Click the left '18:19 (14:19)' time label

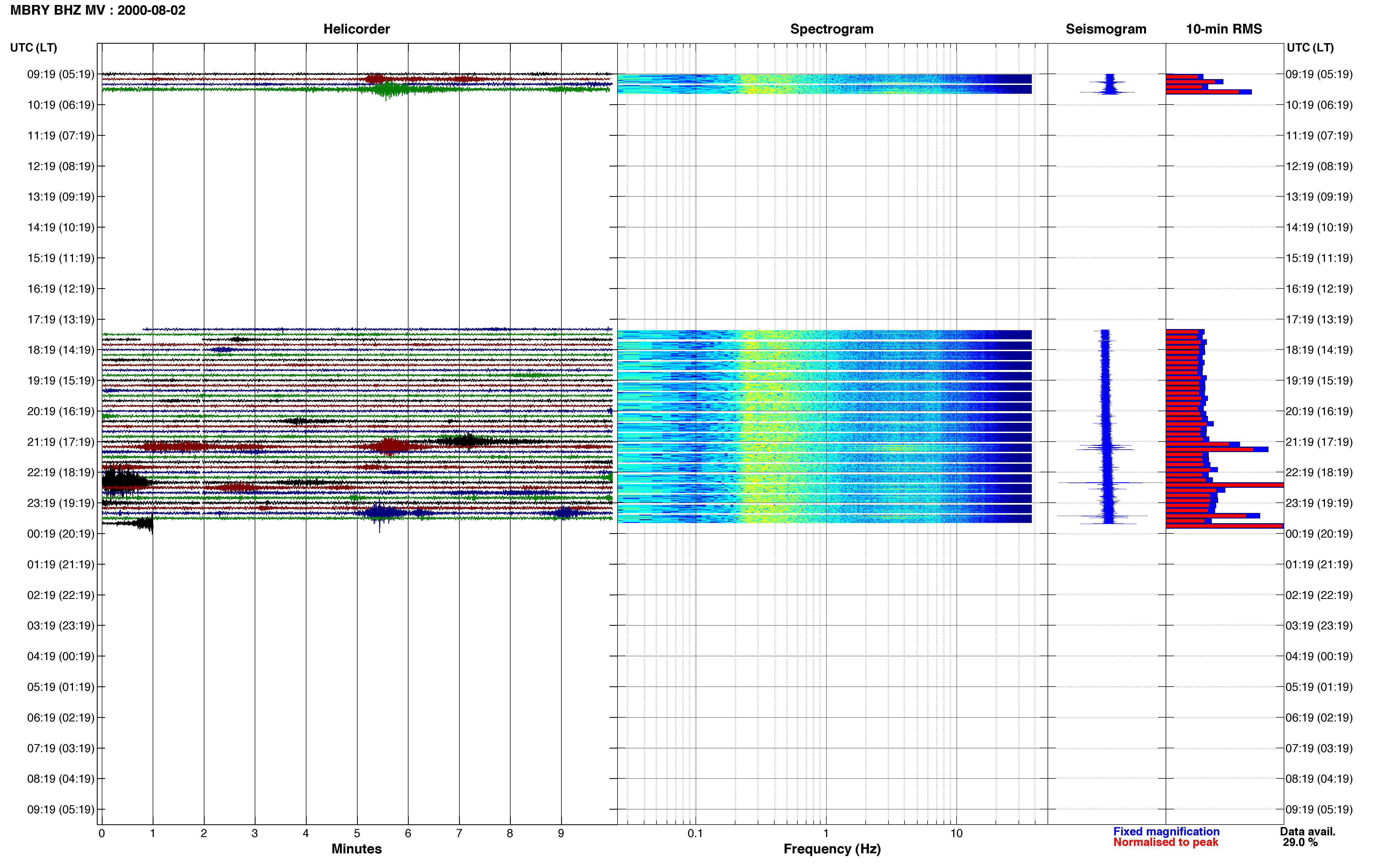pyautogui.click(x=61, y=350)
